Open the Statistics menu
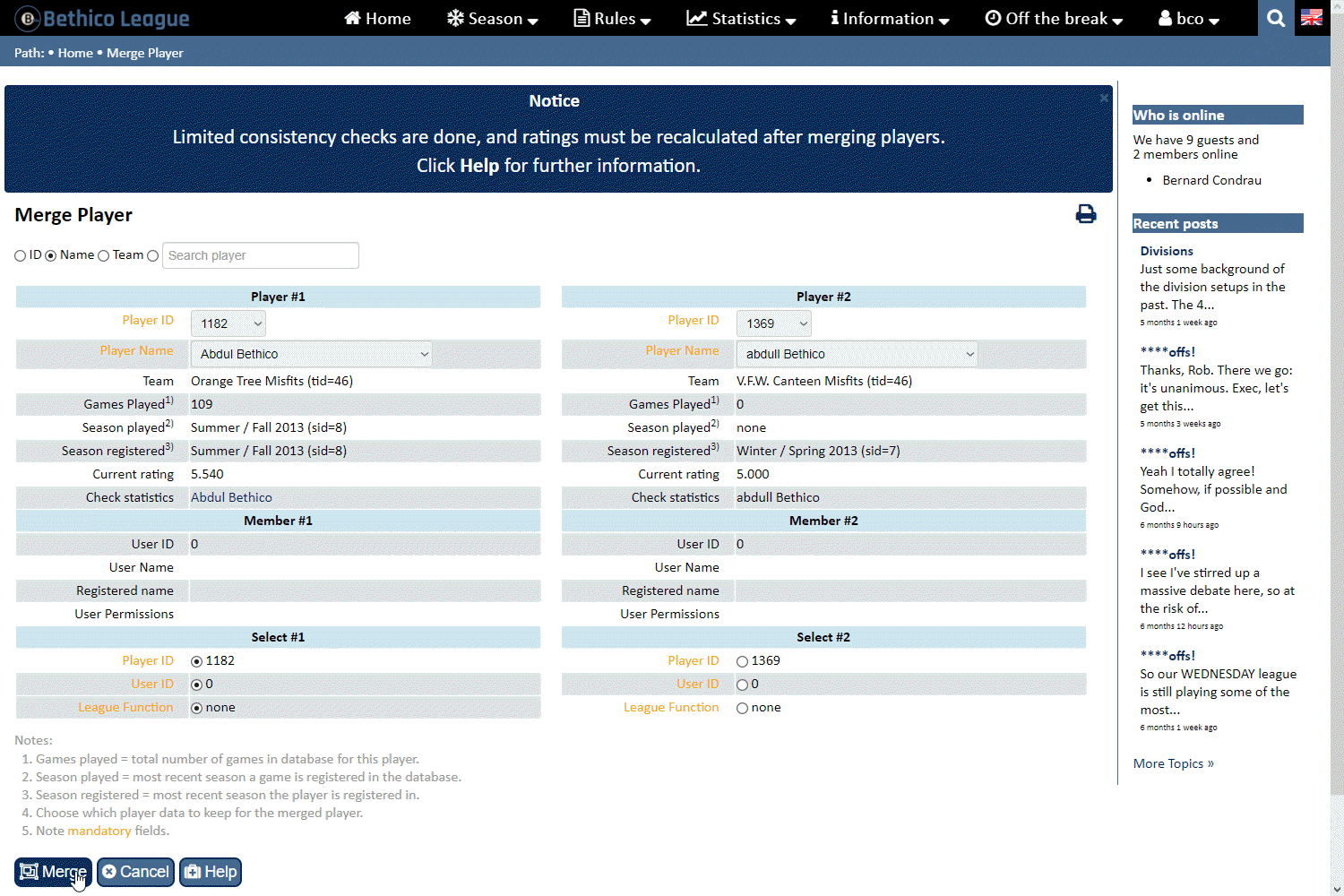 (740, 18)
